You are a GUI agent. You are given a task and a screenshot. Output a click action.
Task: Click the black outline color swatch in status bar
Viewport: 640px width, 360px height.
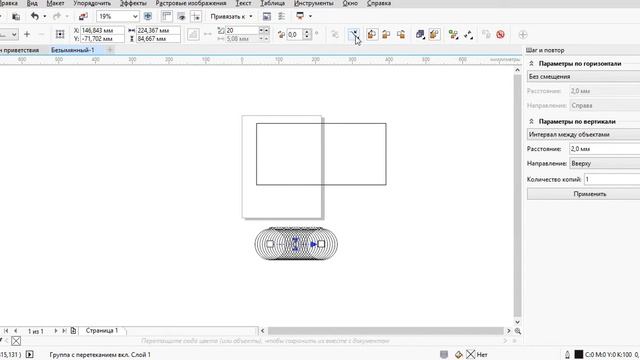579,355
